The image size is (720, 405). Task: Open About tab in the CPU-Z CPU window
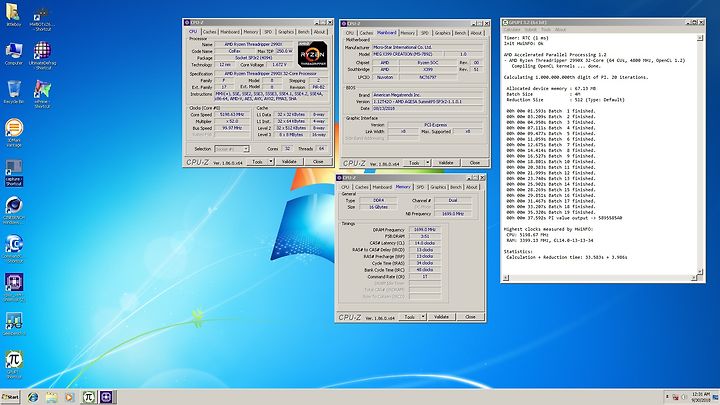[x=320, y=32]
